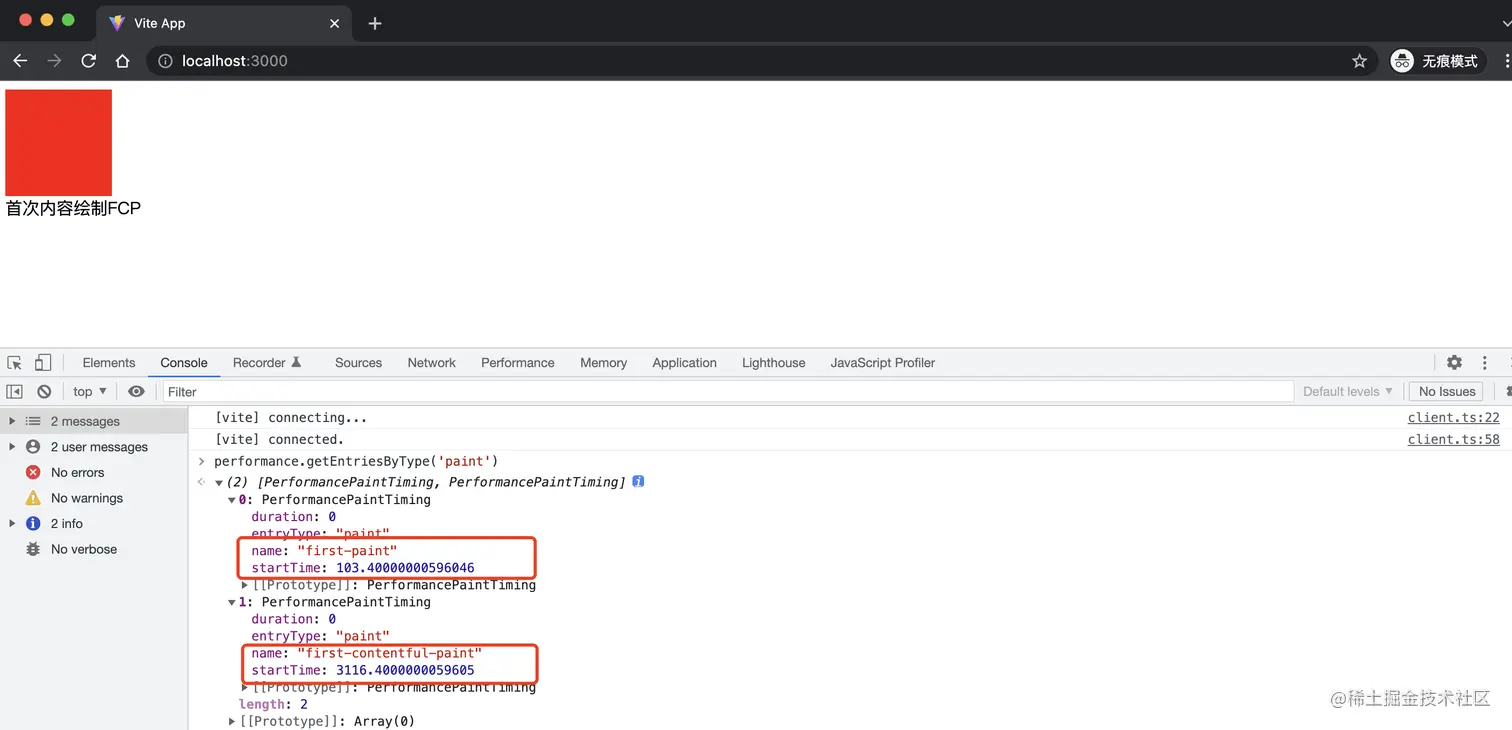Clear the console

pos(44,392)
